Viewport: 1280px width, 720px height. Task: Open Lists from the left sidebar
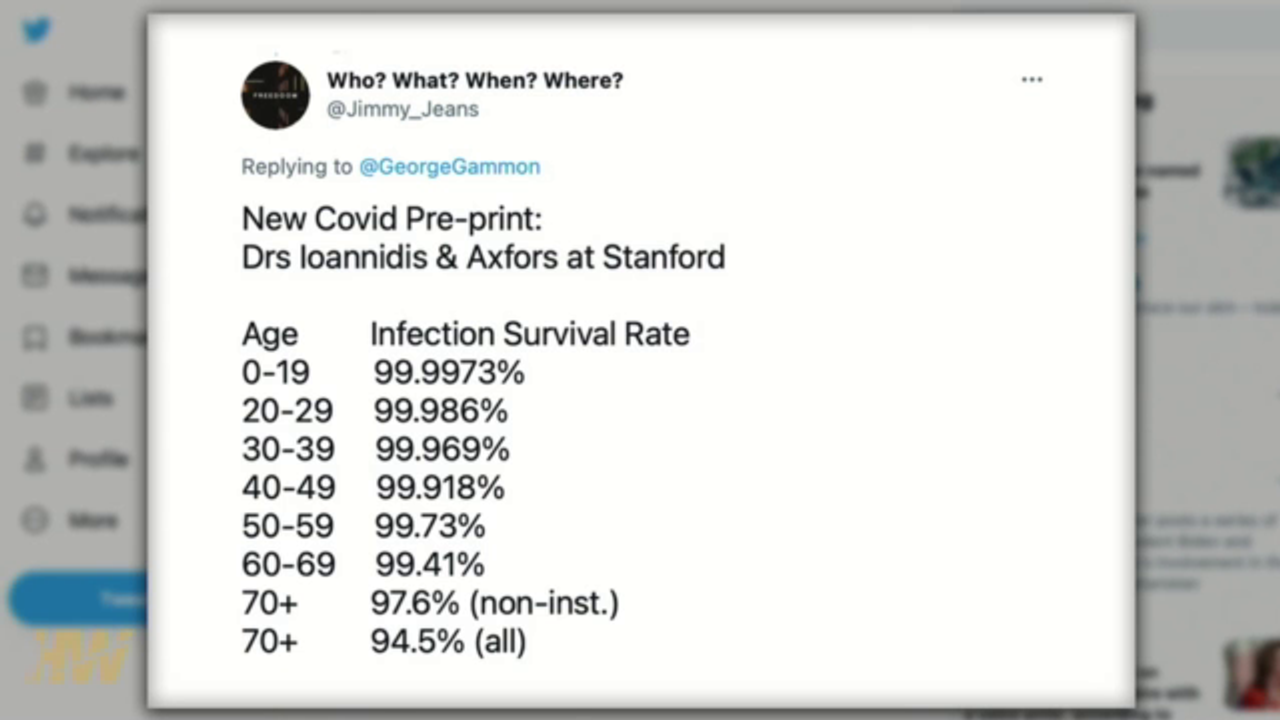[x=36, y=398]
